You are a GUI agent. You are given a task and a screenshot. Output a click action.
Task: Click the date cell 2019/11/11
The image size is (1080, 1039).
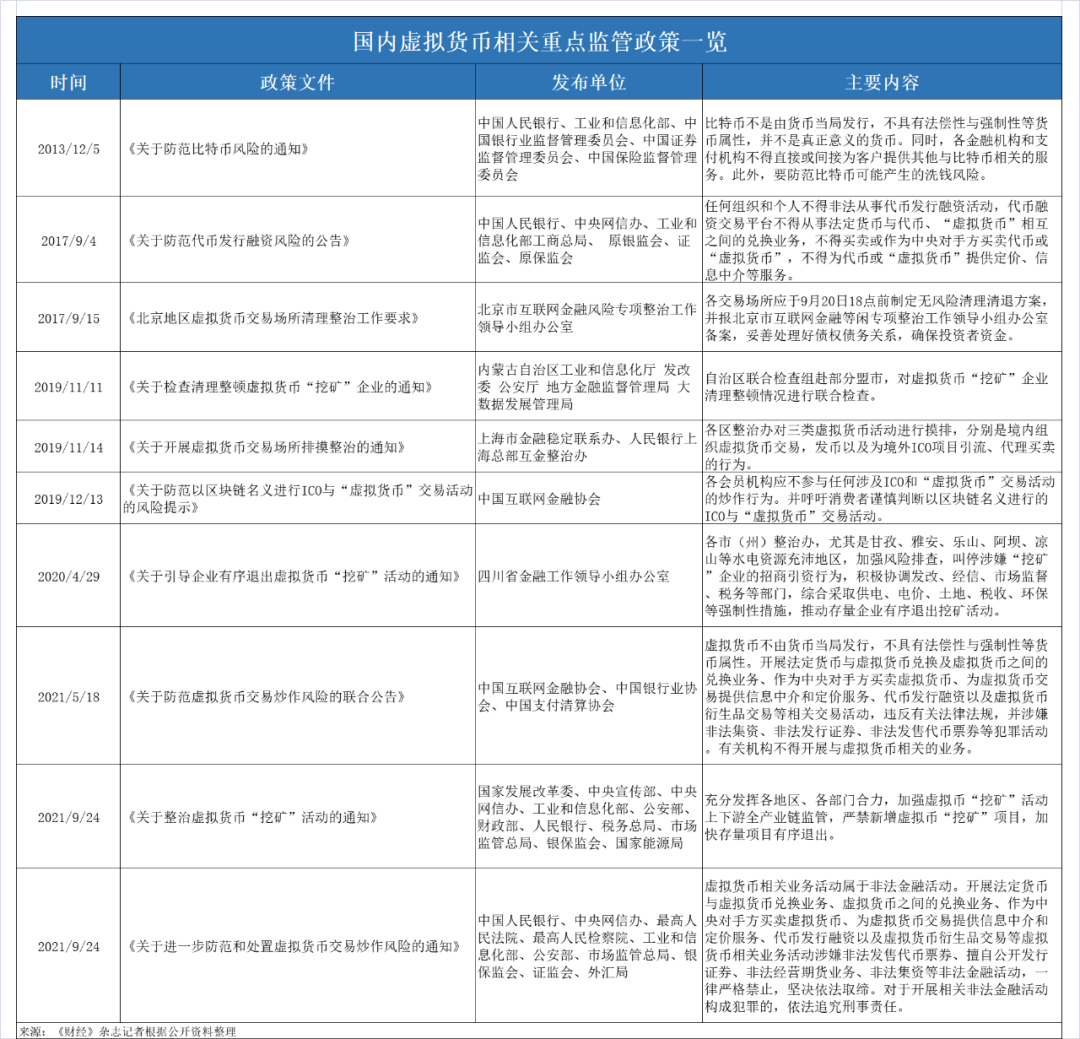click(x=66, y=385)
